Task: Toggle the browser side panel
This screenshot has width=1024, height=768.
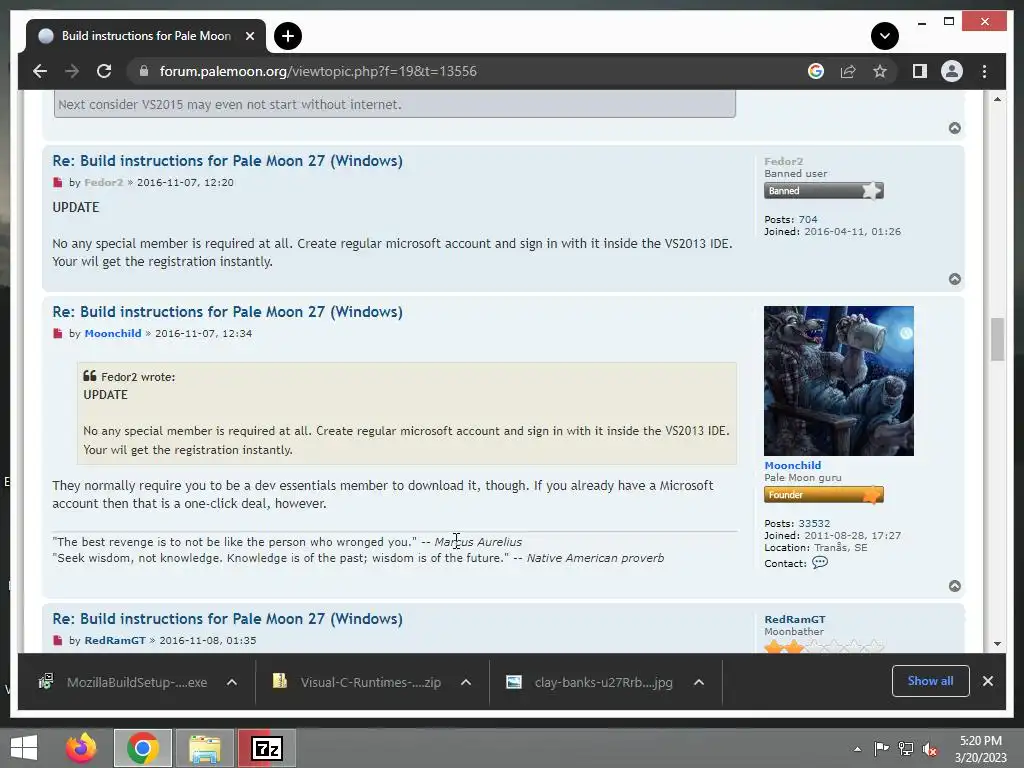Action: [920, 71]
